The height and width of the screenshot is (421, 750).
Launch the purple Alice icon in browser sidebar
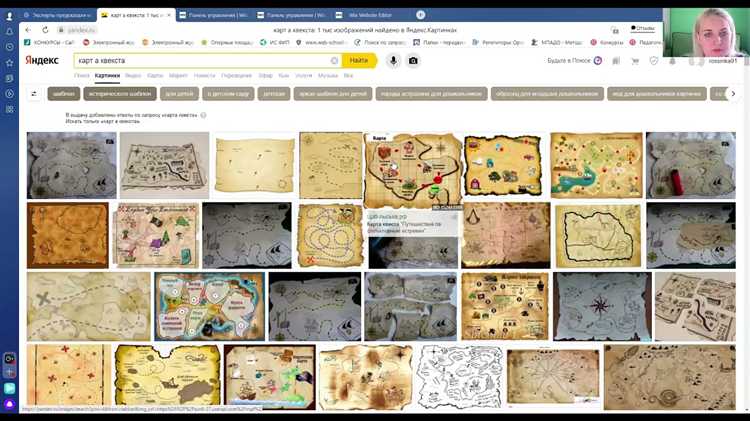[x=9, y=404]
